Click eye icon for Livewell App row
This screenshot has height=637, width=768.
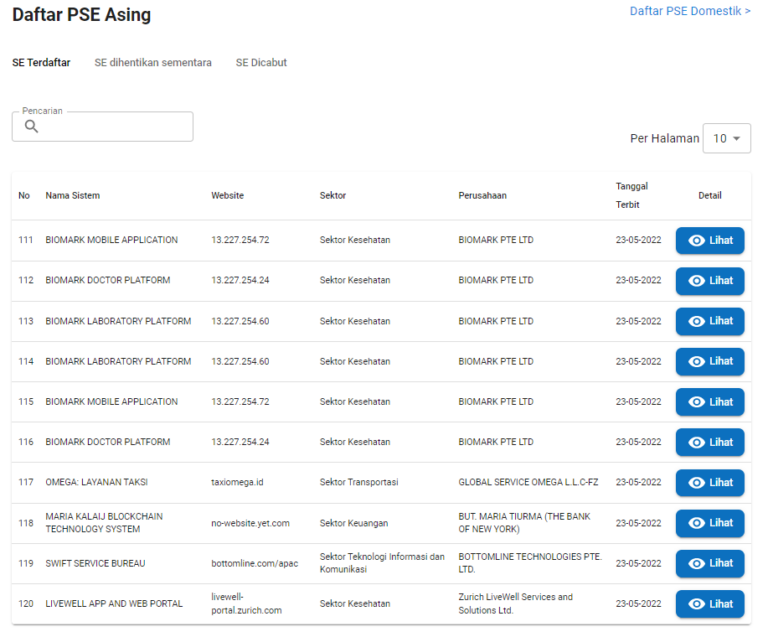[x=697, y=604]
